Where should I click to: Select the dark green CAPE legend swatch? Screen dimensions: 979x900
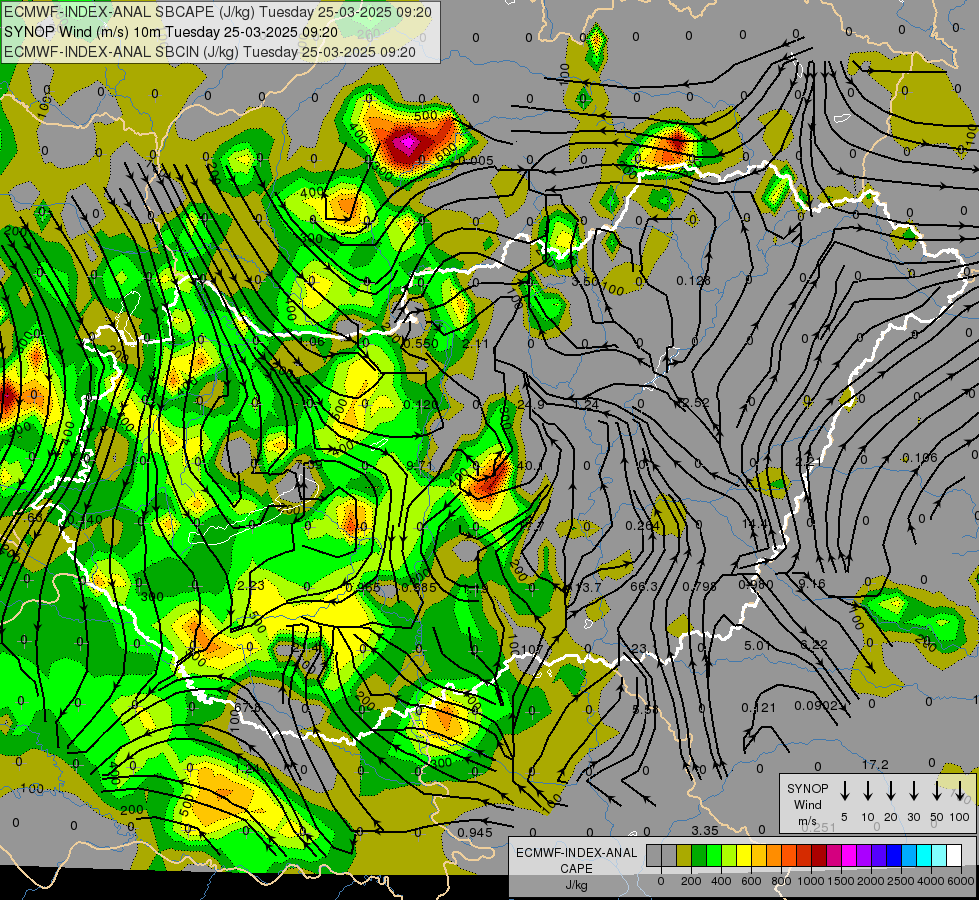699,855
